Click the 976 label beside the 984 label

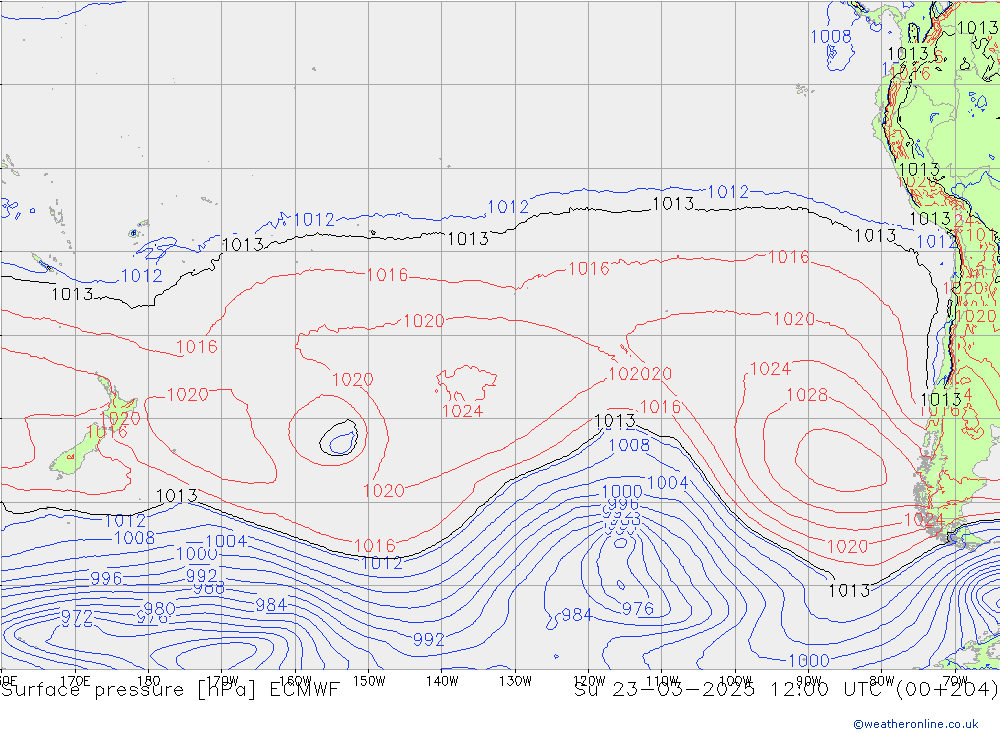click(638, 609)
